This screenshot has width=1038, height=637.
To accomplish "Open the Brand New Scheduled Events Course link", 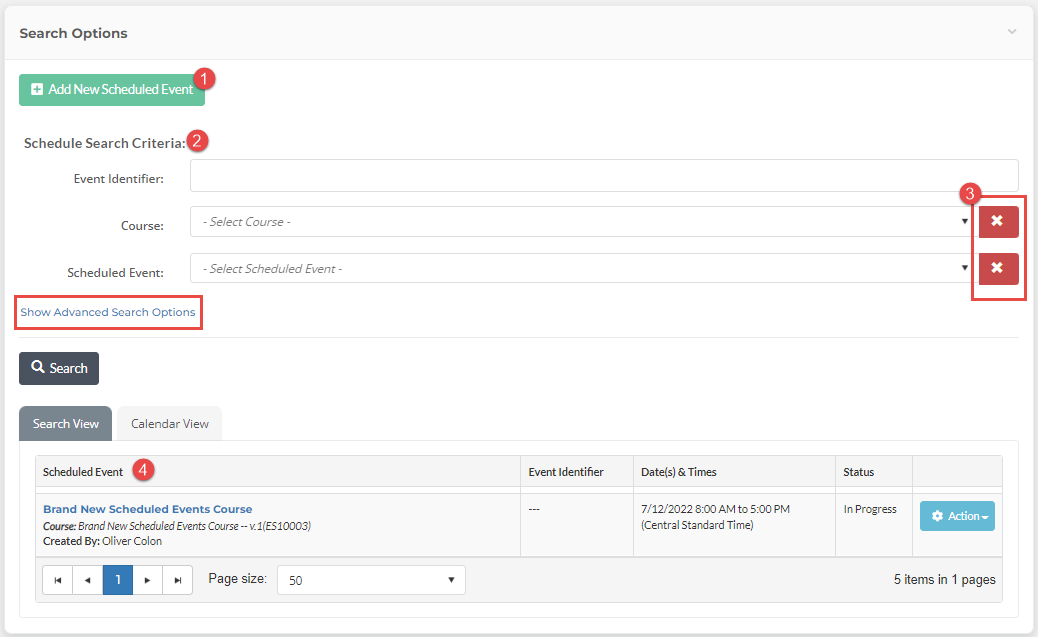I will (x=147, y=508).
